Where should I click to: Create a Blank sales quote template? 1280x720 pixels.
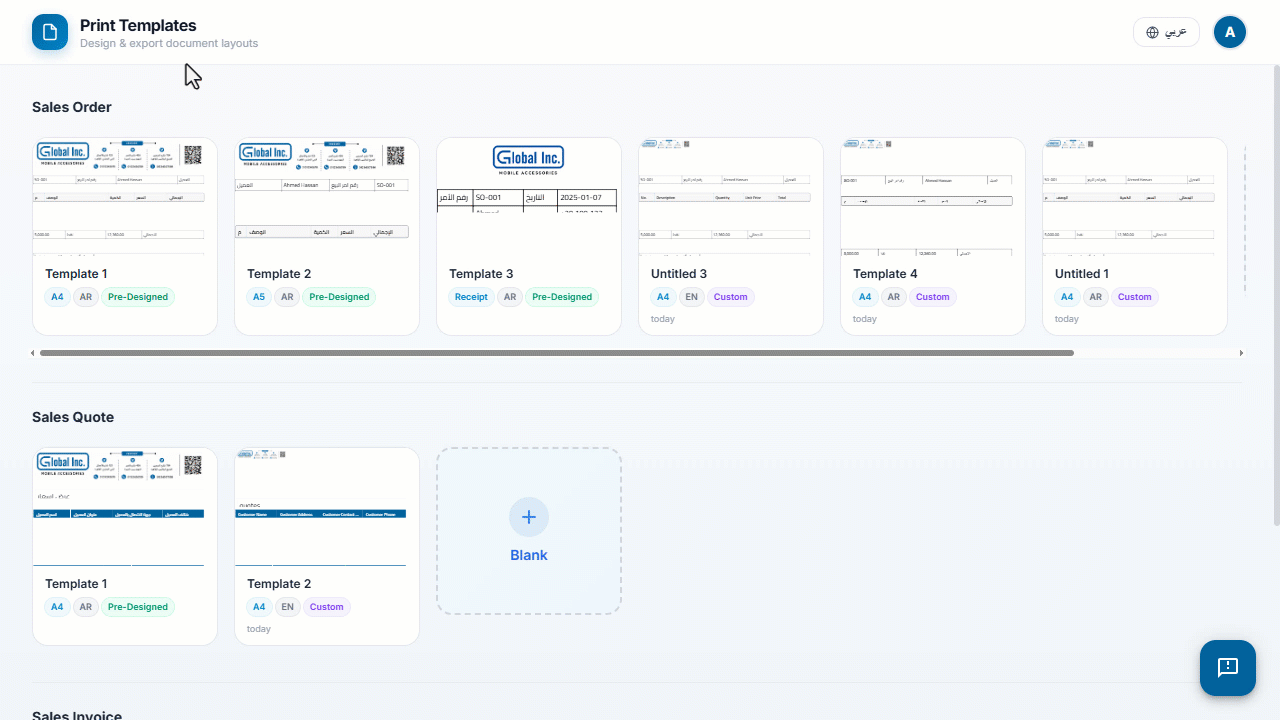pyautogui.click(x=529, y=531)
